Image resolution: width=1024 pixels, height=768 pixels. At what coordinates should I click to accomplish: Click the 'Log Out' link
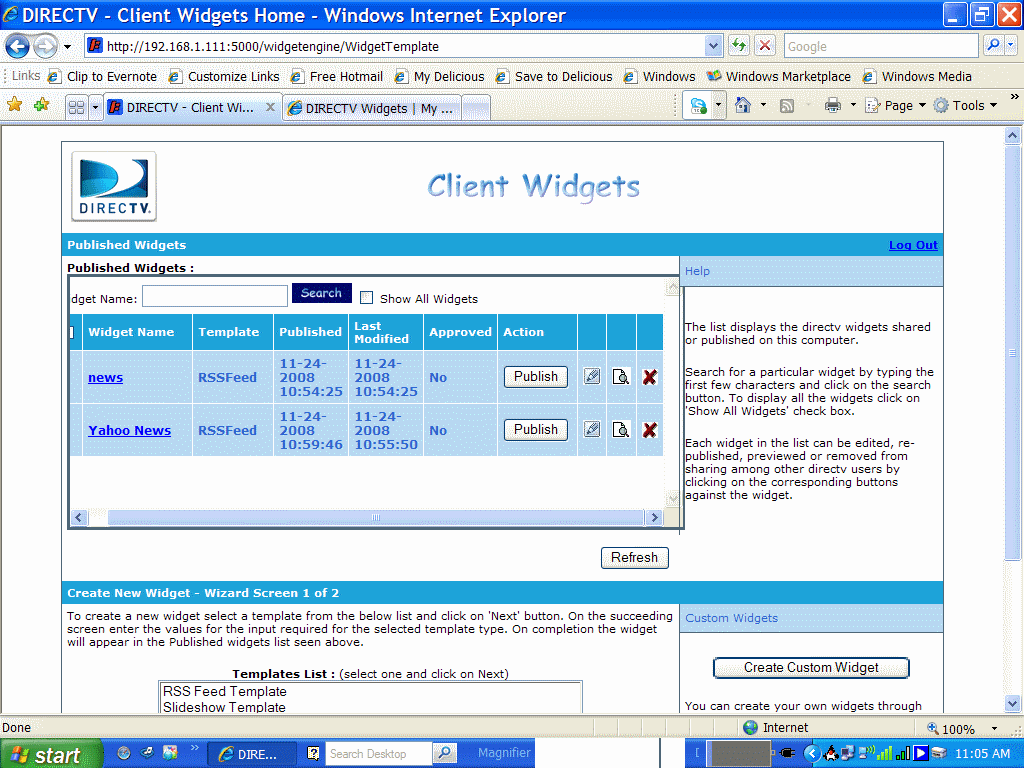coord(913,245)
